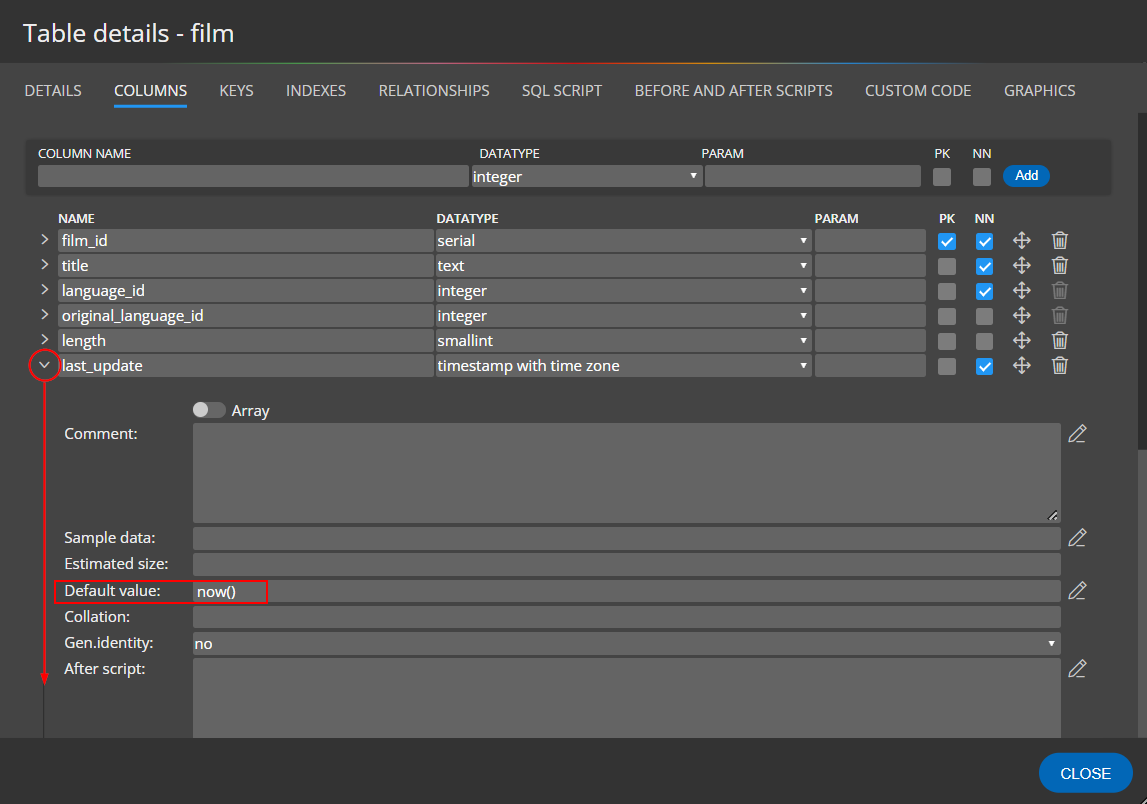Click the Add button to add a column
The height and width of the screenshot is (804, 1147).
(x=1026, y=175)
